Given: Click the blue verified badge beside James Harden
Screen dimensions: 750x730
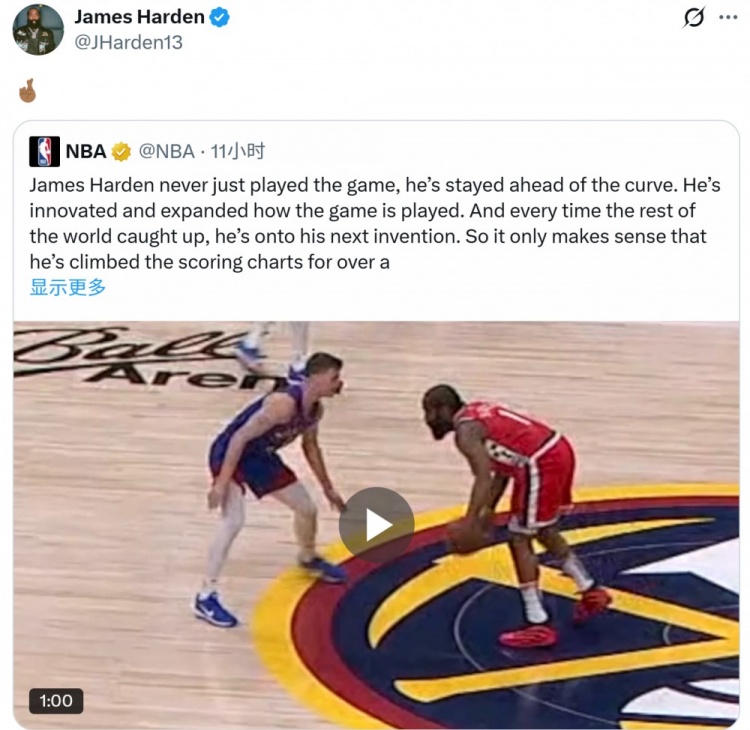Looking at the screenshot, I should [220, 17].
